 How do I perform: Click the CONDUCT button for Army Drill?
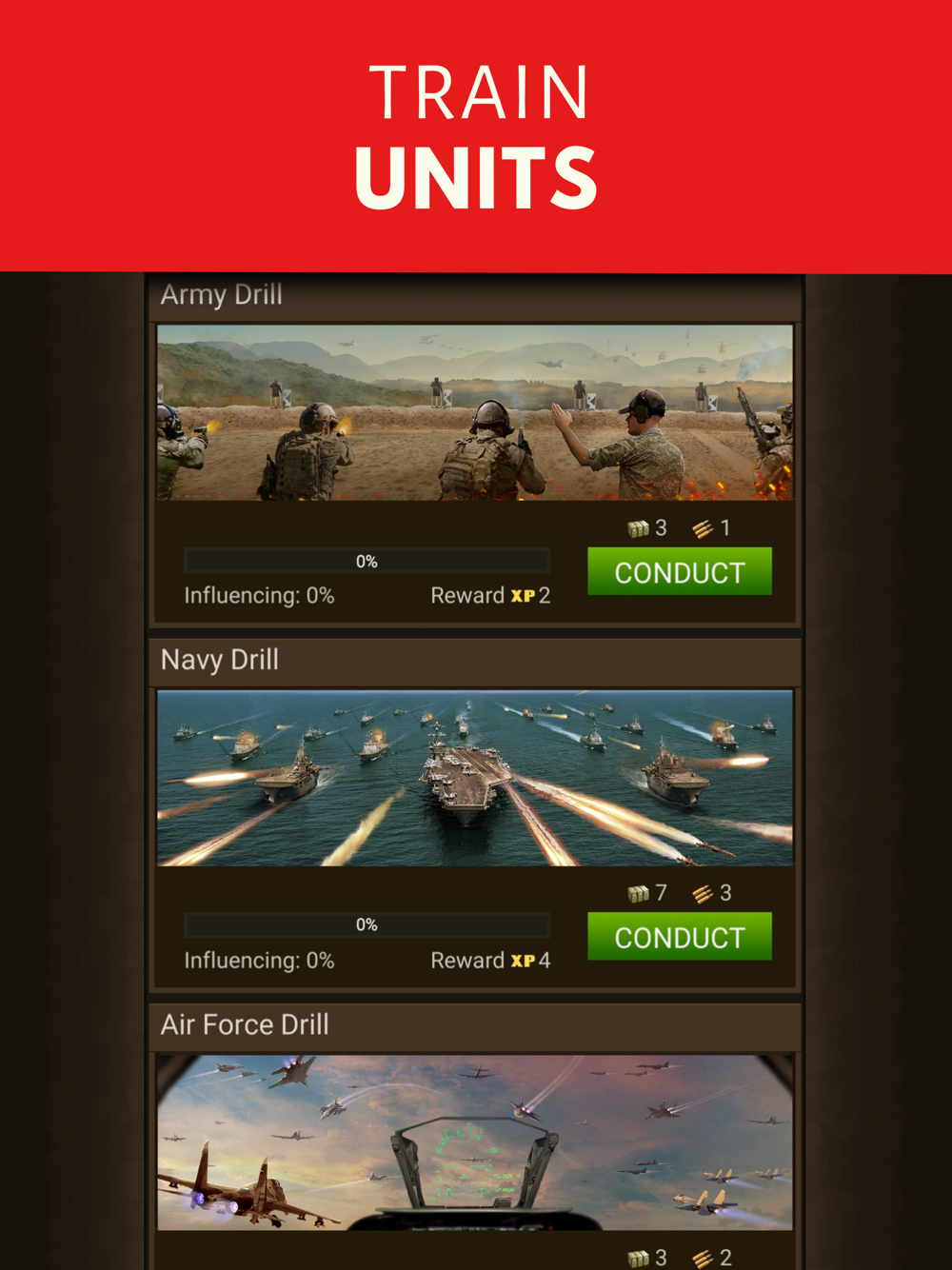pyautogui.click(x=680, y=571)
